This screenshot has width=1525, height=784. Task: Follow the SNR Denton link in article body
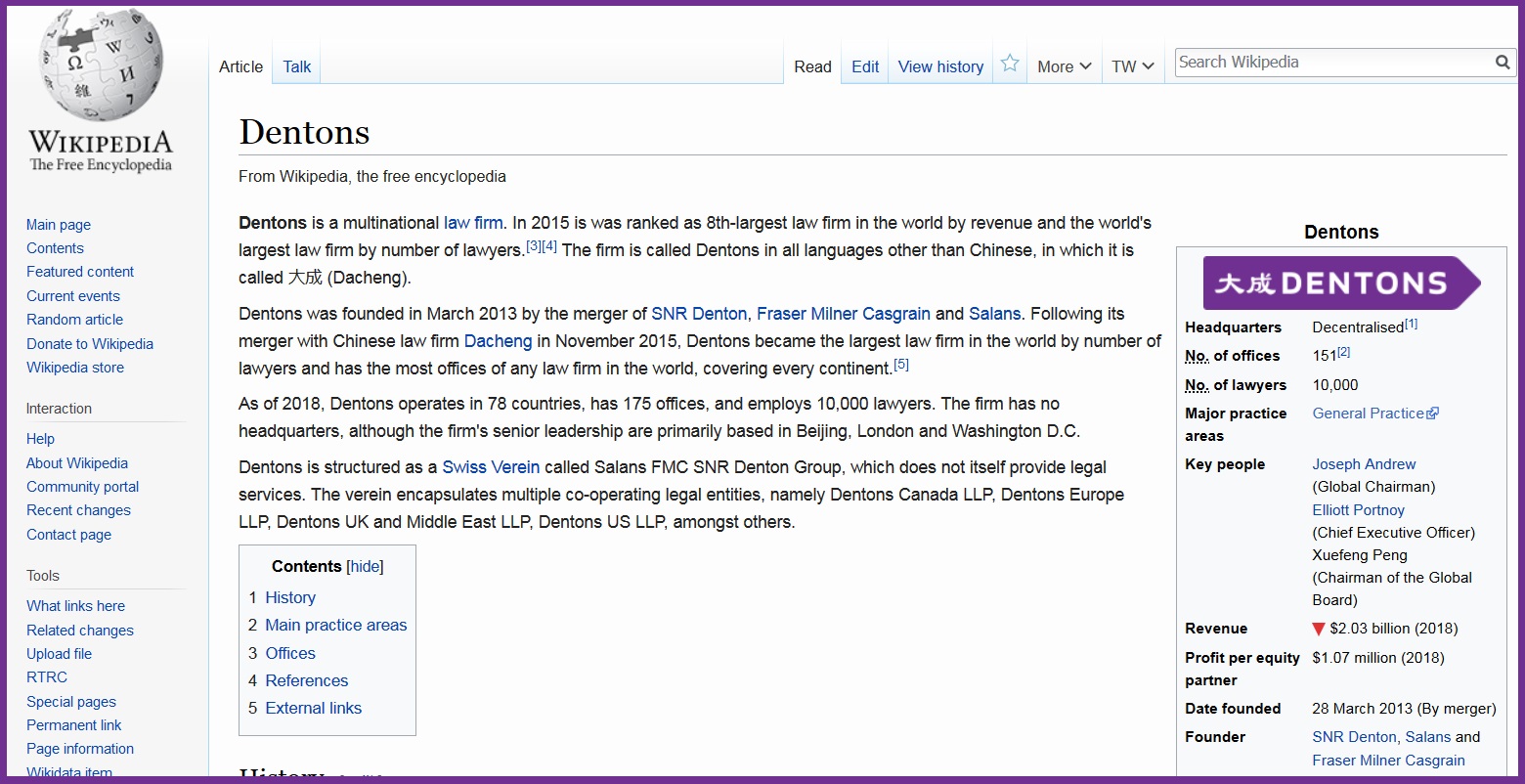click(x=699, y=314)
